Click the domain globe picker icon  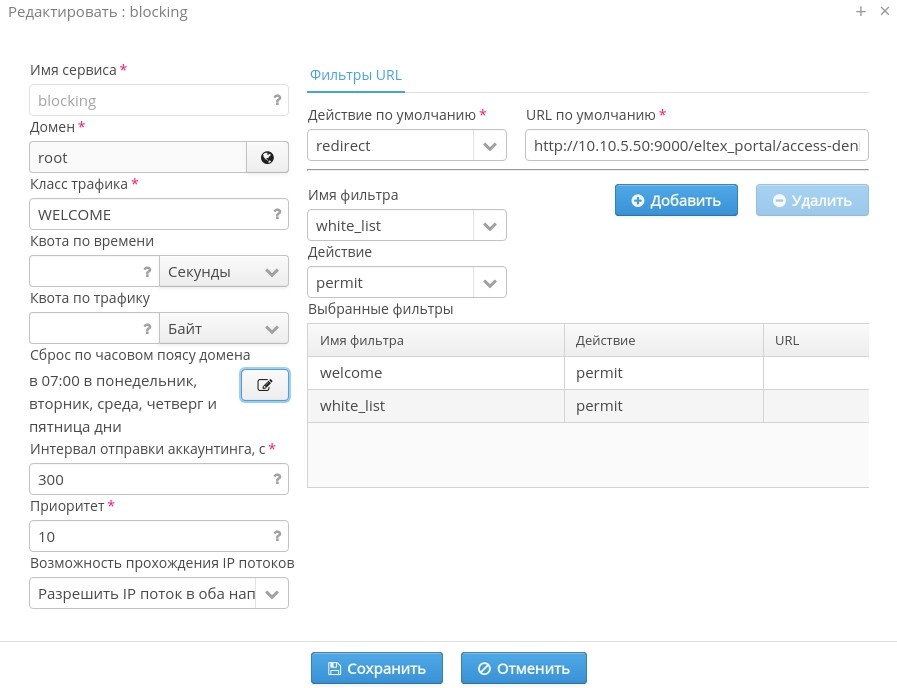267,157
